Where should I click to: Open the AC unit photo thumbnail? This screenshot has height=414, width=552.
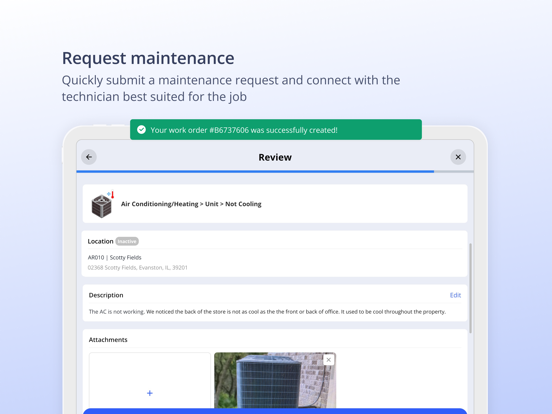click(x=275, y=381)
